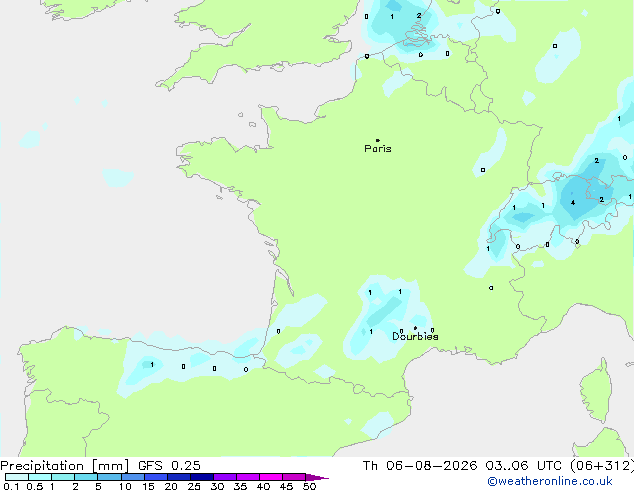
Task: Click the weatheronline.co.uk copyright link
Action: [550, 481]
